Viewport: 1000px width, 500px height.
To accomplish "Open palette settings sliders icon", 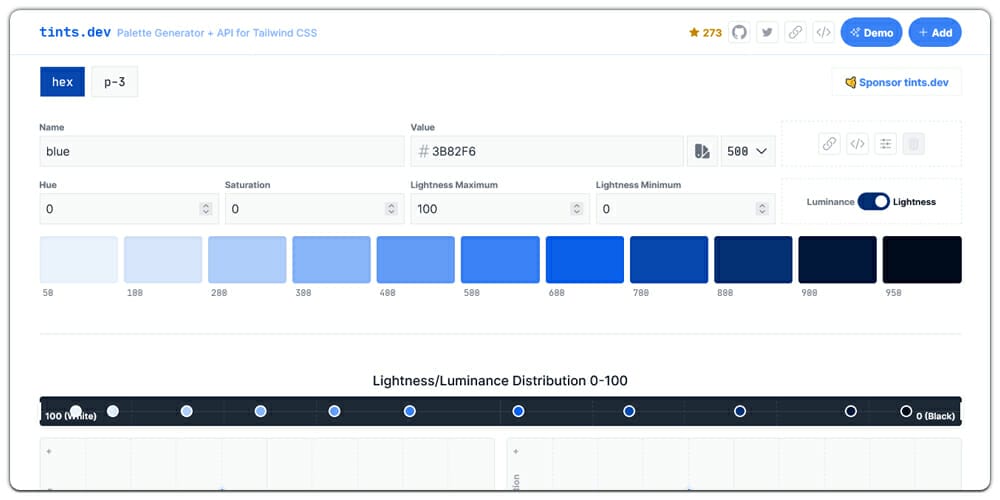I will point(885,144).
